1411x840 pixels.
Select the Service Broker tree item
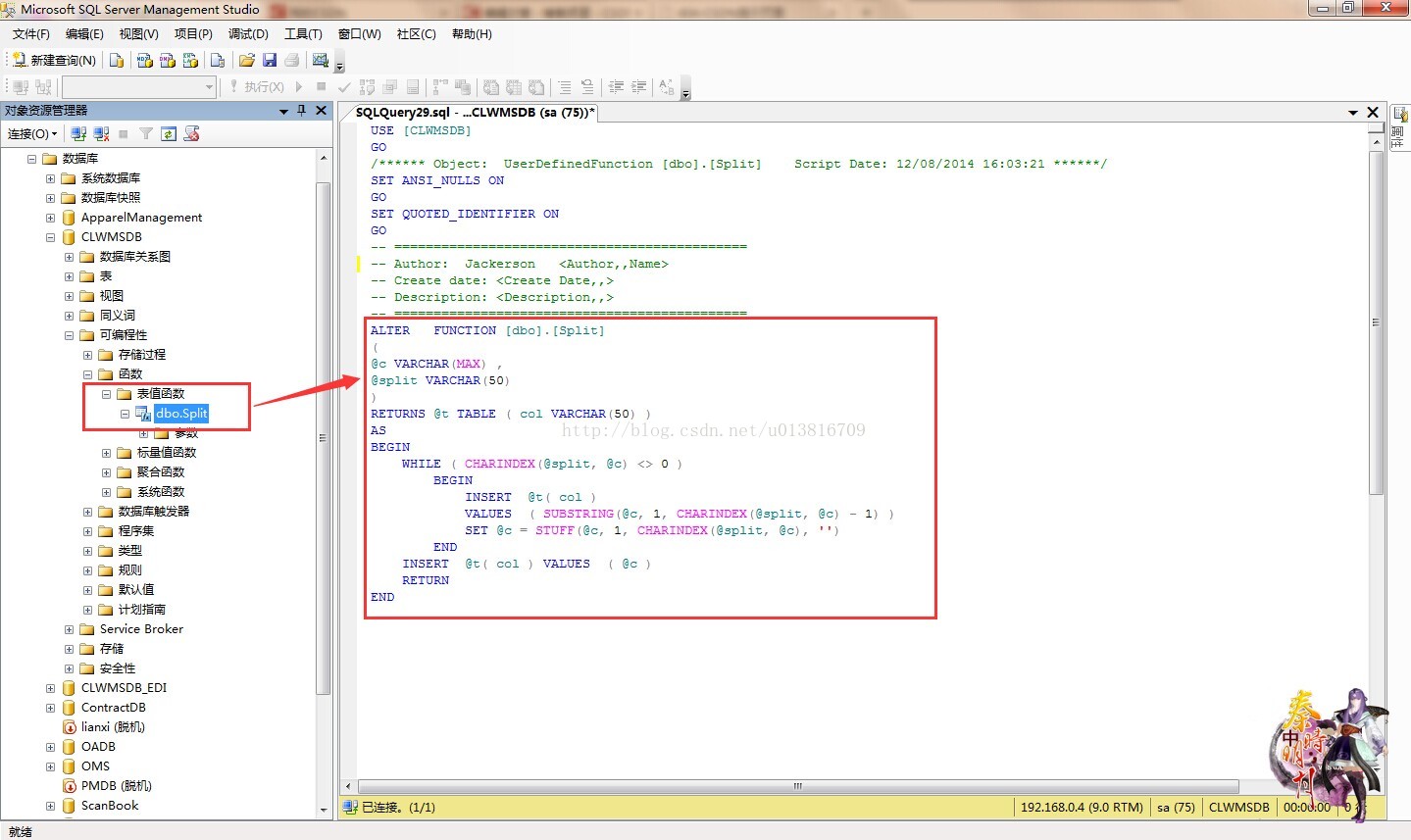pos(141,629)
